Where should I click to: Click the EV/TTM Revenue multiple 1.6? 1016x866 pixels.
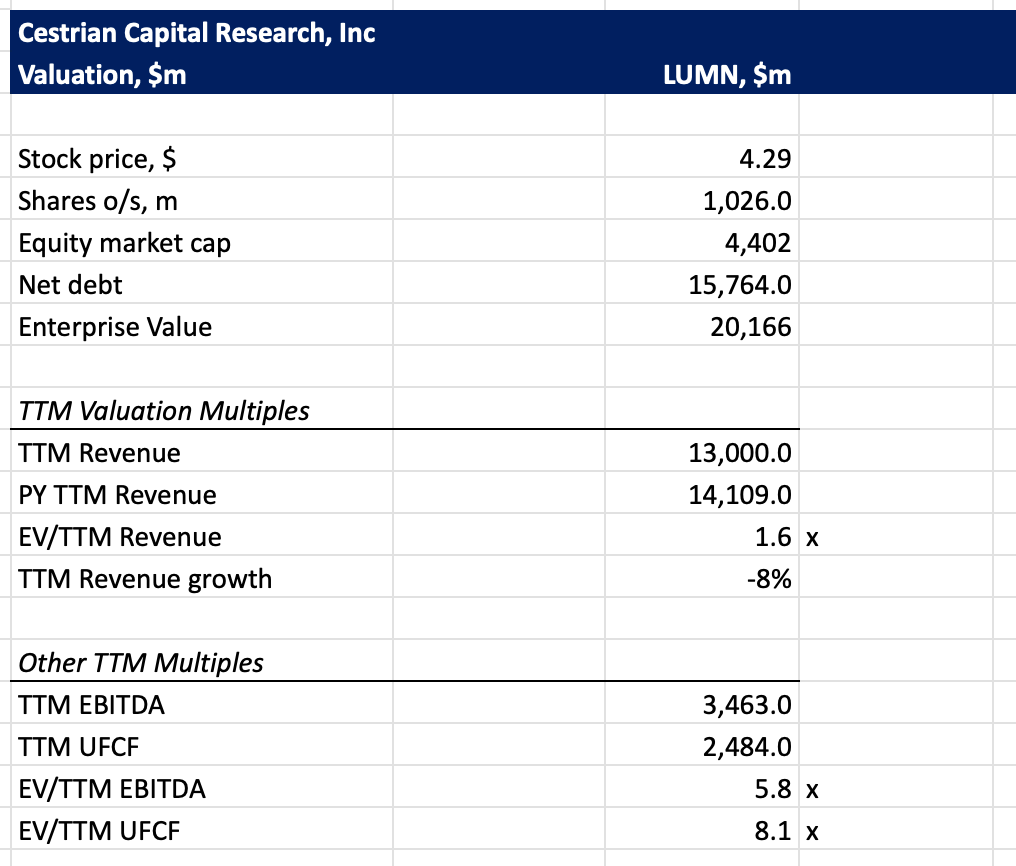coord(772,537)
